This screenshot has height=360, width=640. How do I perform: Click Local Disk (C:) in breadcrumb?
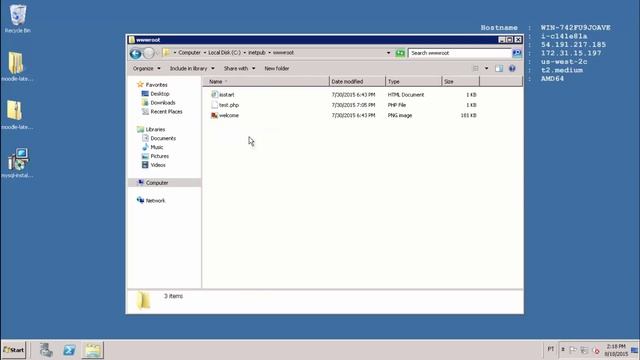[x=224, y=53]
